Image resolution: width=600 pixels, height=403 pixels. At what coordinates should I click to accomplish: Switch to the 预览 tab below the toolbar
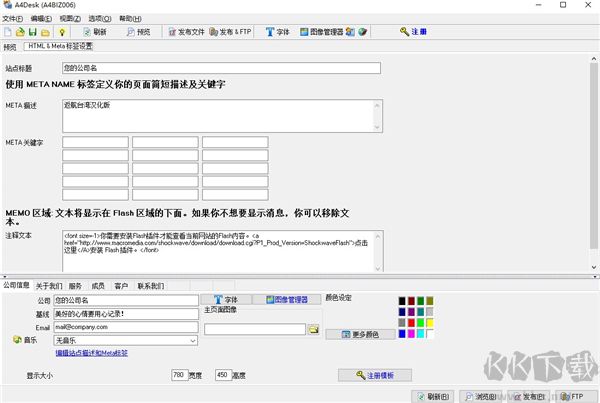pos(10,47)
